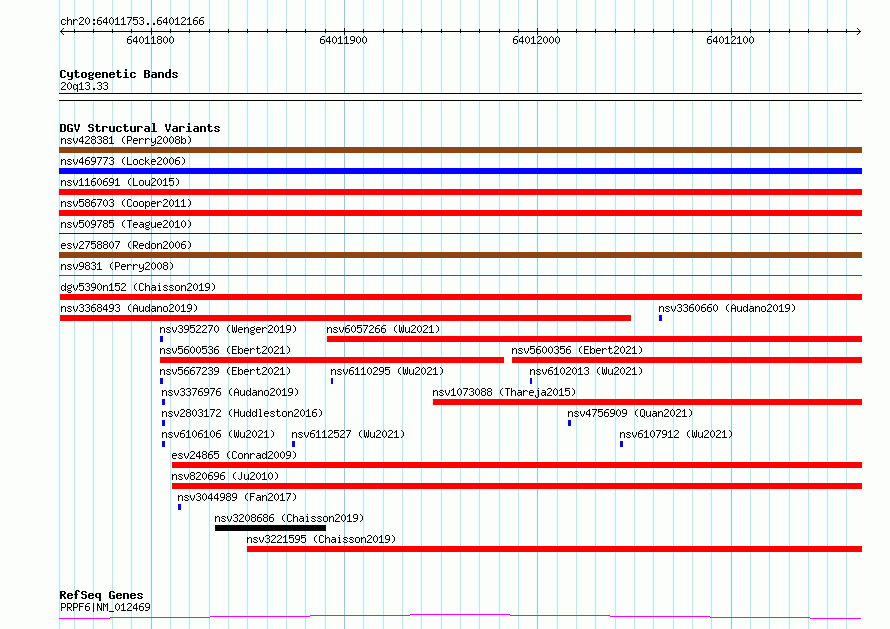Open the nsv6102013 (Wu2021) label
This screenshot has height=629, width=890.
coord(586,371)
